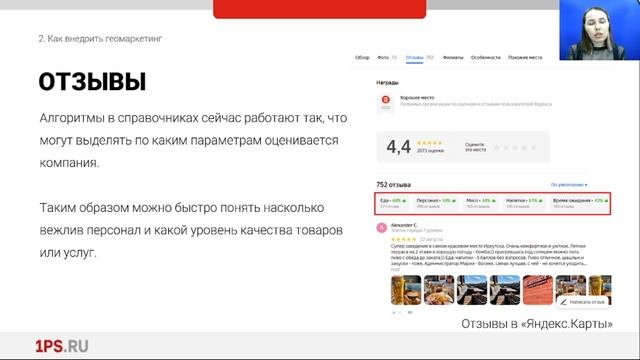Open the Филиалы tab
The height and width of the screenshot is (360, 640).
click(453, 58)
